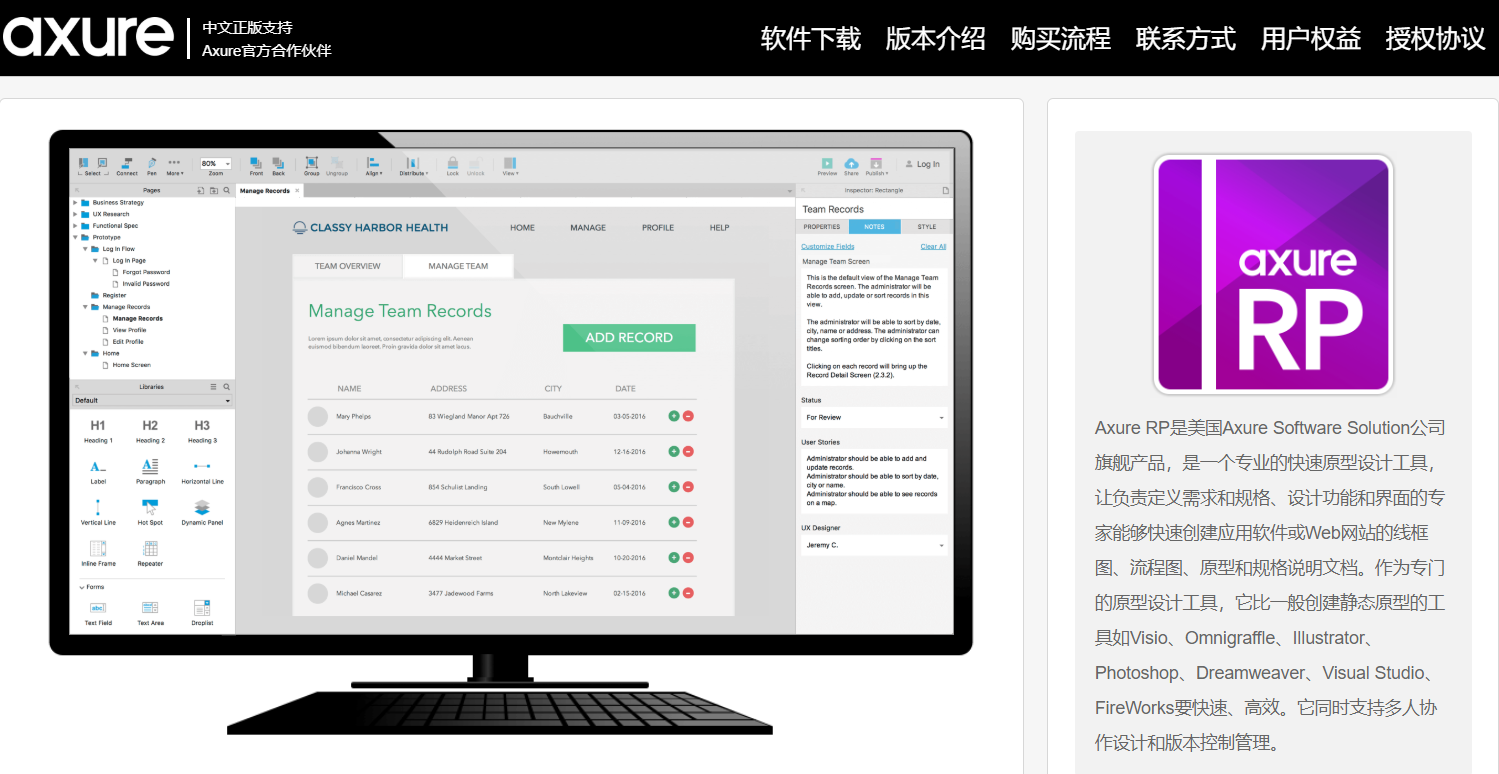1499x774 pixels.
Task: Switch to the PROPERTIES inspector tab
Action: (x=822, y=227)
